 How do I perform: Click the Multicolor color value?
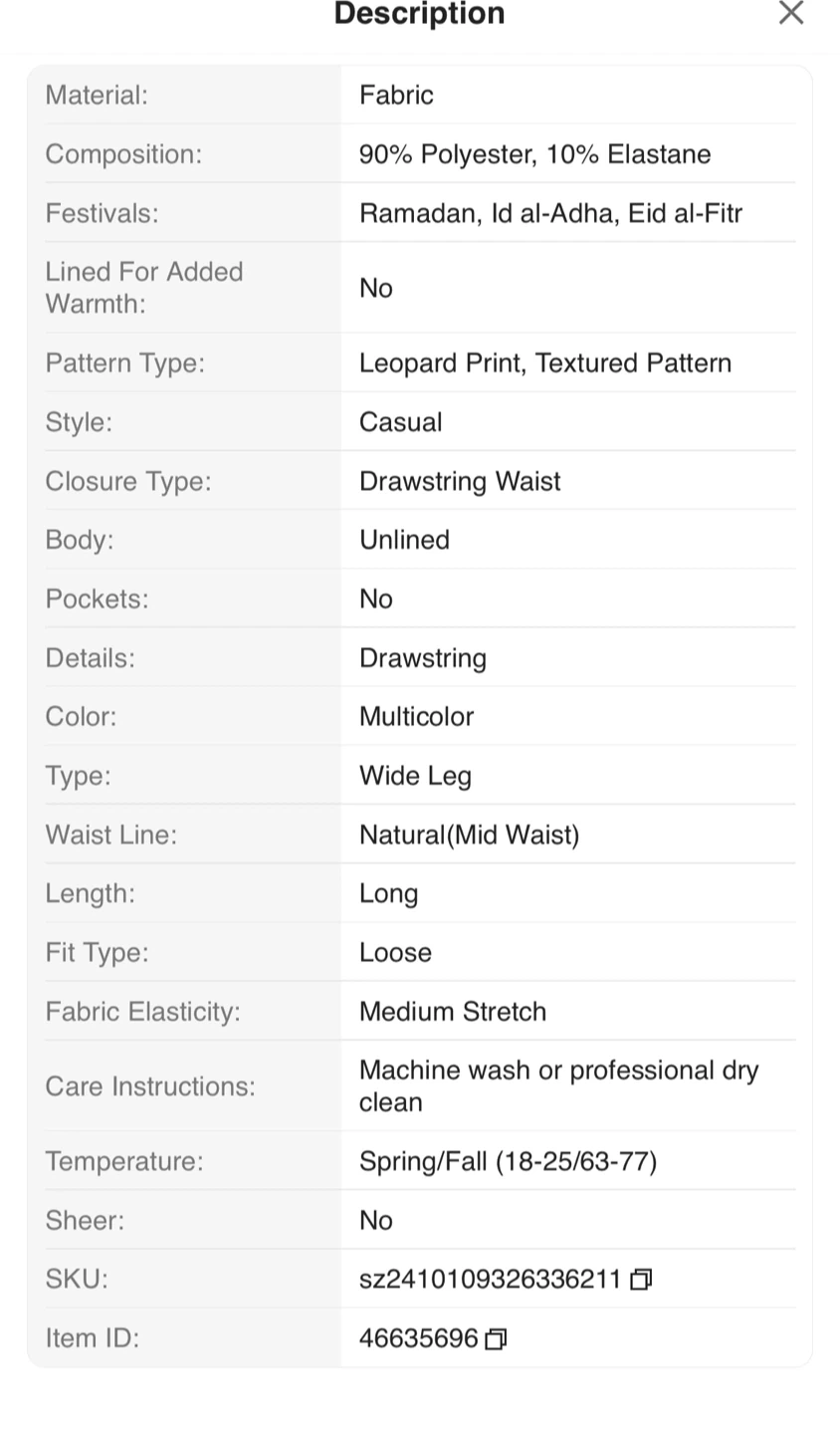pyautogui.click(x=416, y=717)
